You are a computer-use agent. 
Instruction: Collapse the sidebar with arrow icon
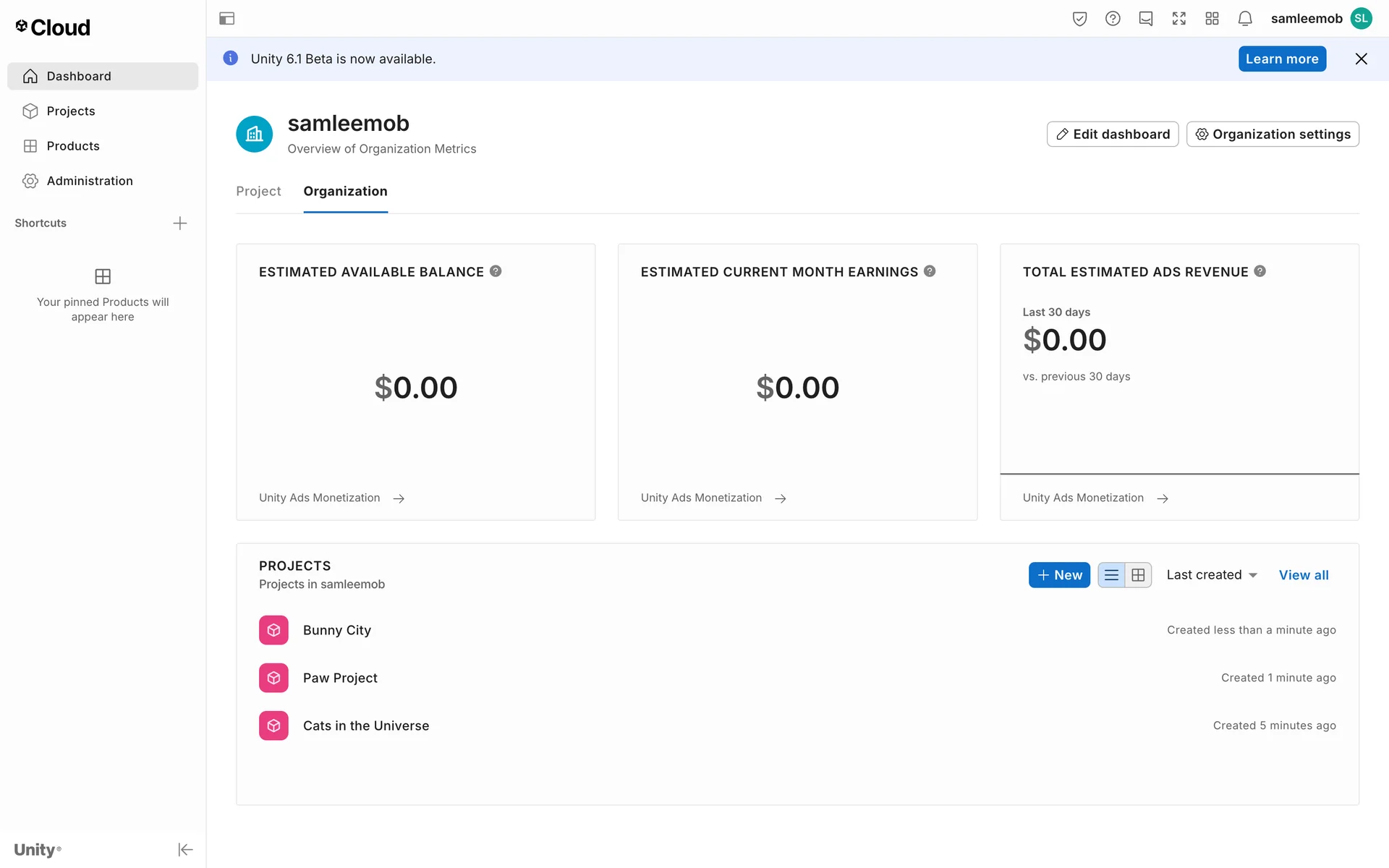pyautogui.click(x=185, y=849)
